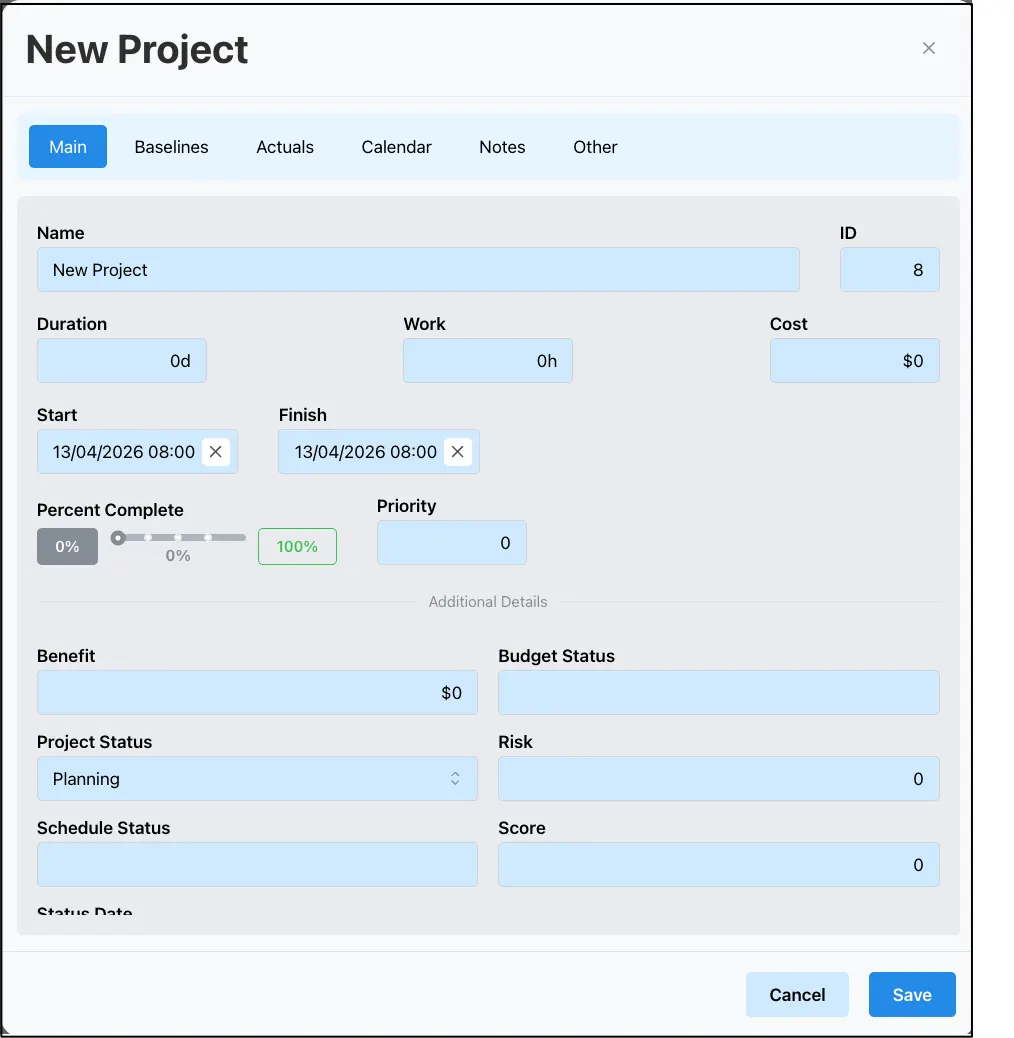Clear the Start date value
Image resolution: width=1014 pixels, height=1038 pixels.
pyautogui.click(x=216, y=451)
